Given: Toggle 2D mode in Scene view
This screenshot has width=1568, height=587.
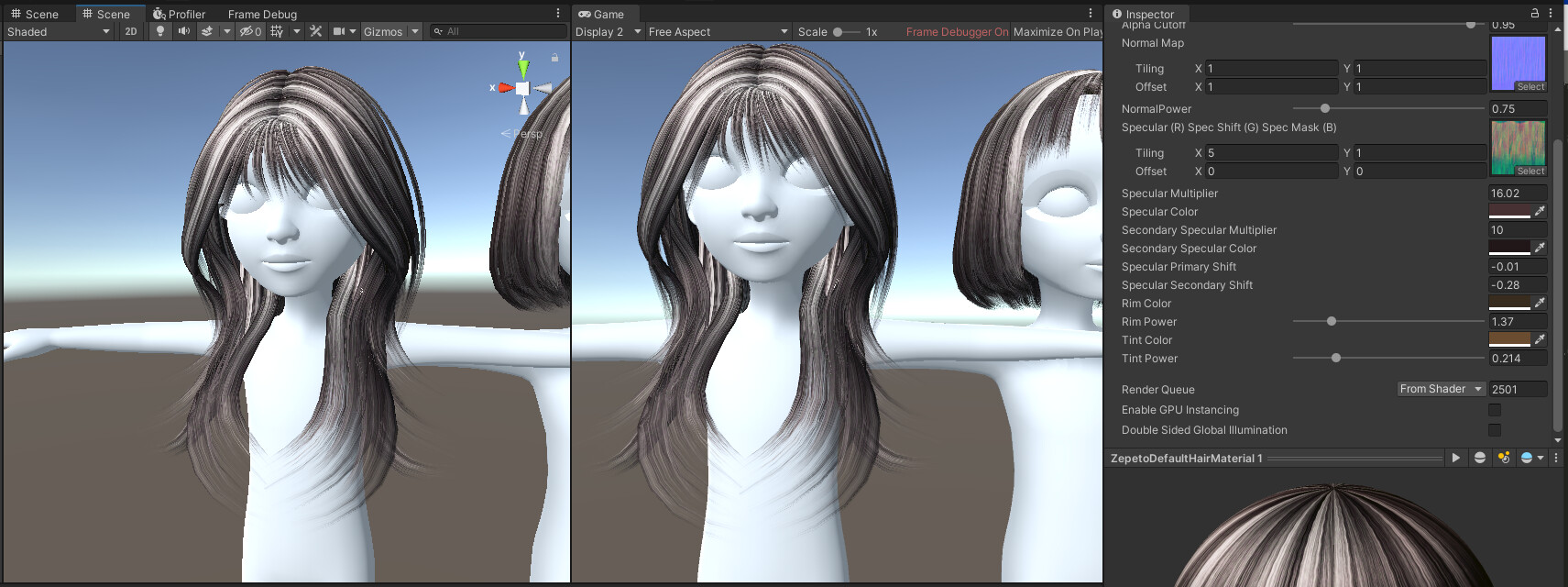Looking at the screenshot, I should click(x=131, y=31).
